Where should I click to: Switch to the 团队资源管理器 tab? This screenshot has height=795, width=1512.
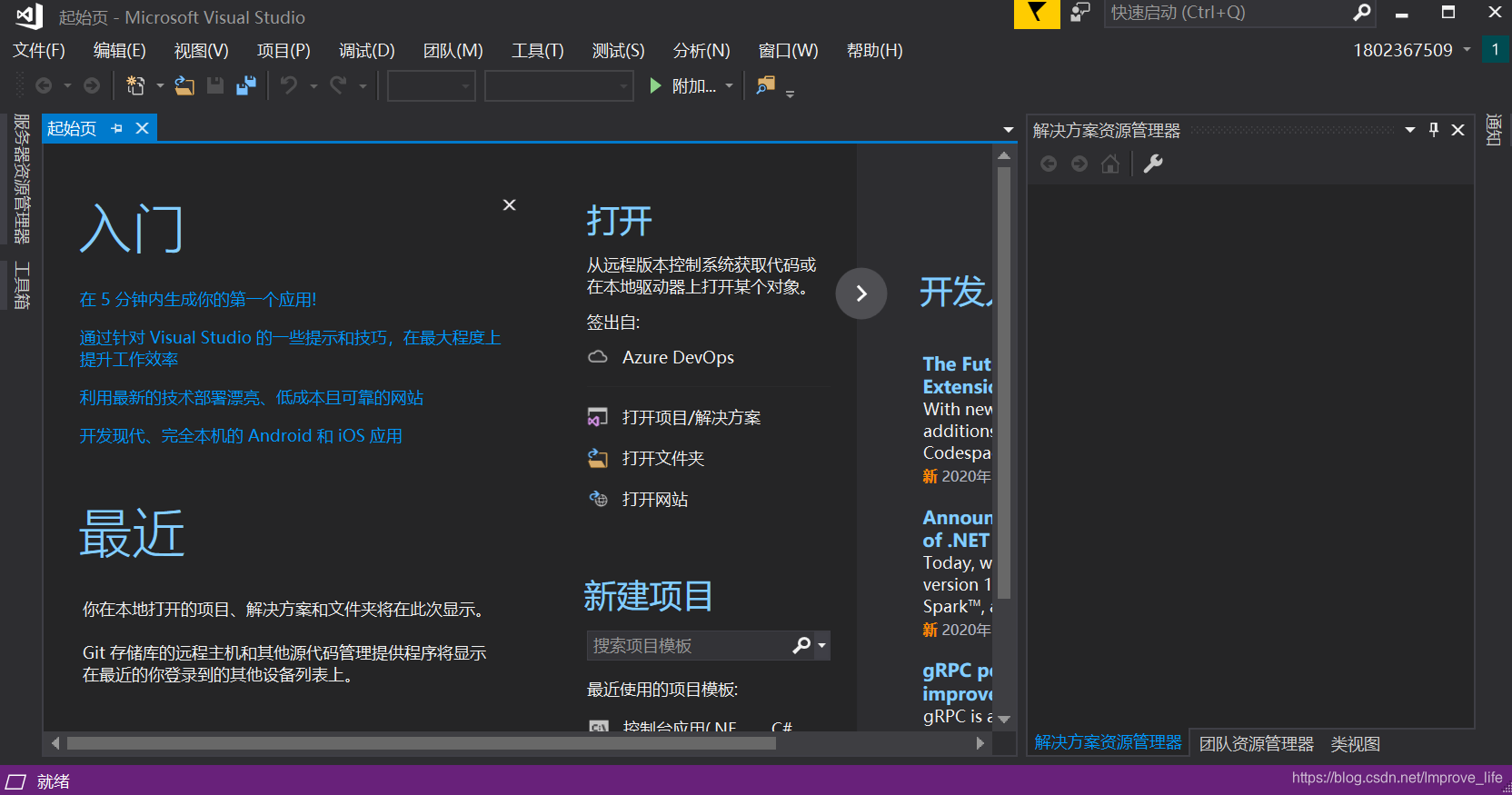pos(1257,744)
